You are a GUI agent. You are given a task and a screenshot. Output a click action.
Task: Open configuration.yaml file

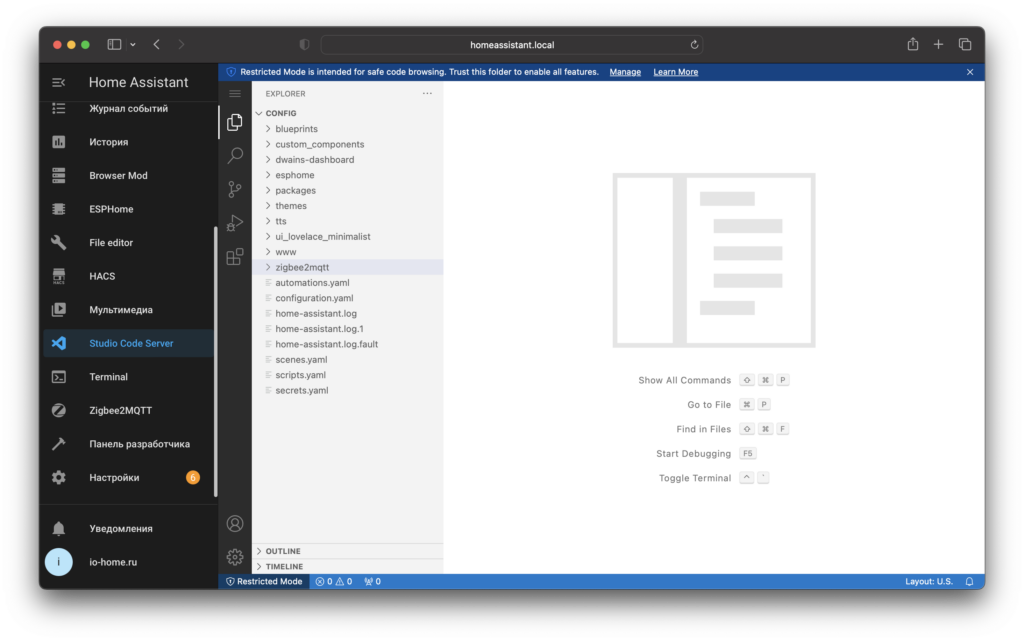coord(347,298)
